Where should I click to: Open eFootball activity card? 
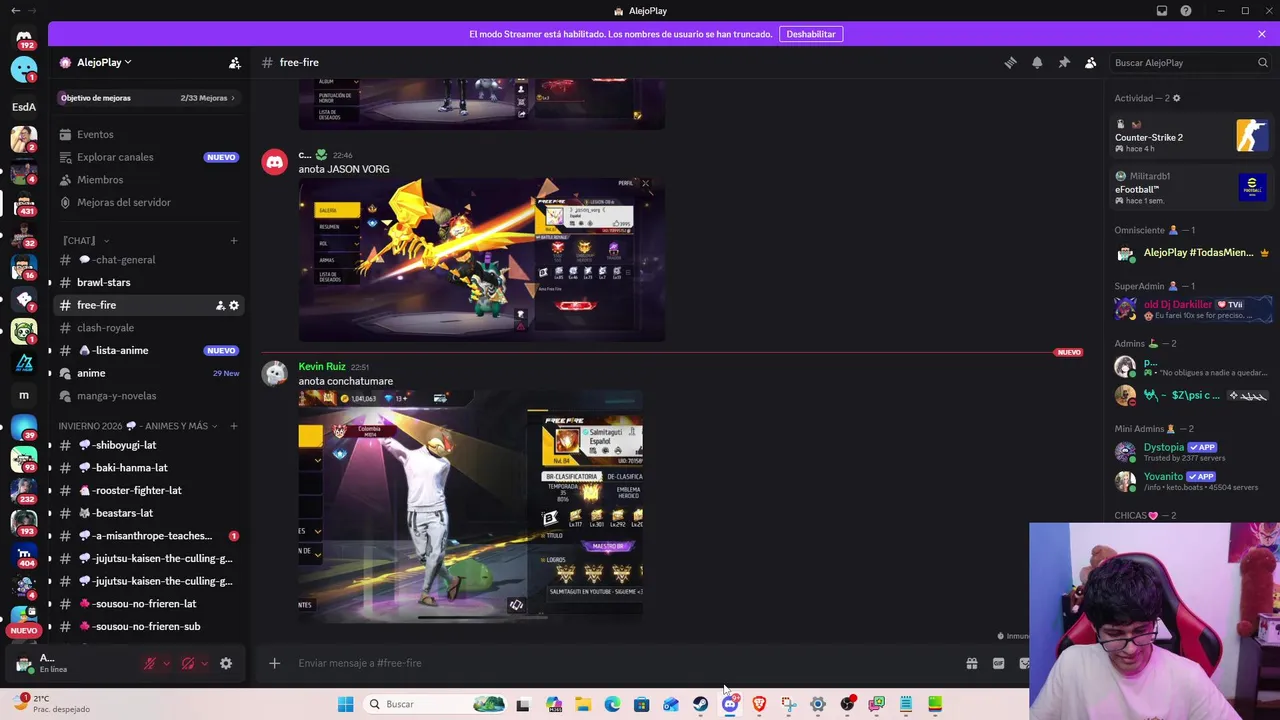tap(1192, 188)
